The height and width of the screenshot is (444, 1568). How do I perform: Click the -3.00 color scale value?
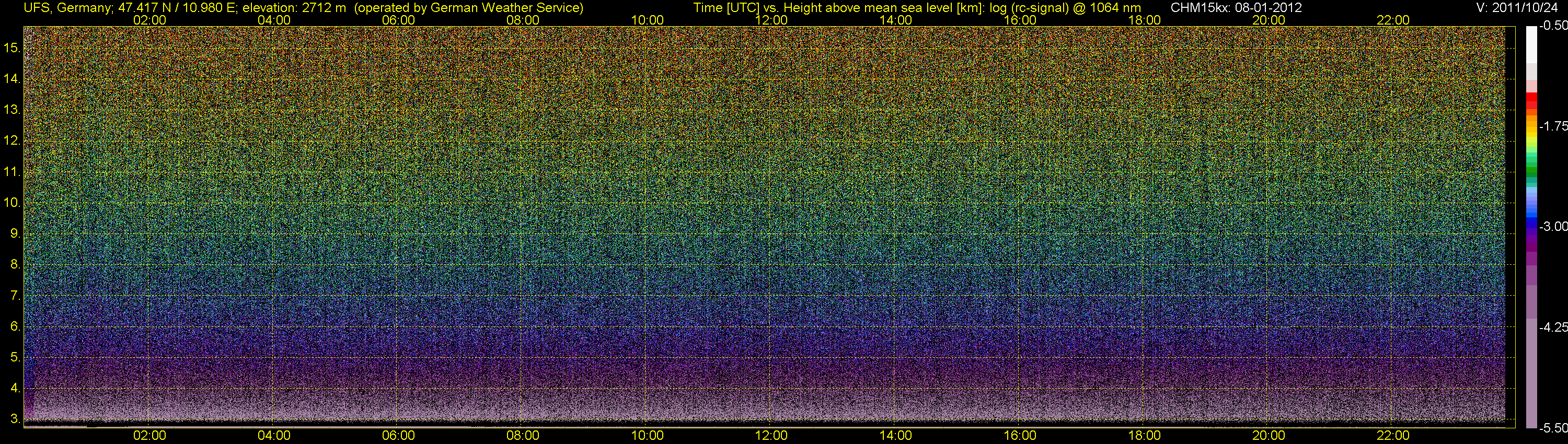(1553, 226)
